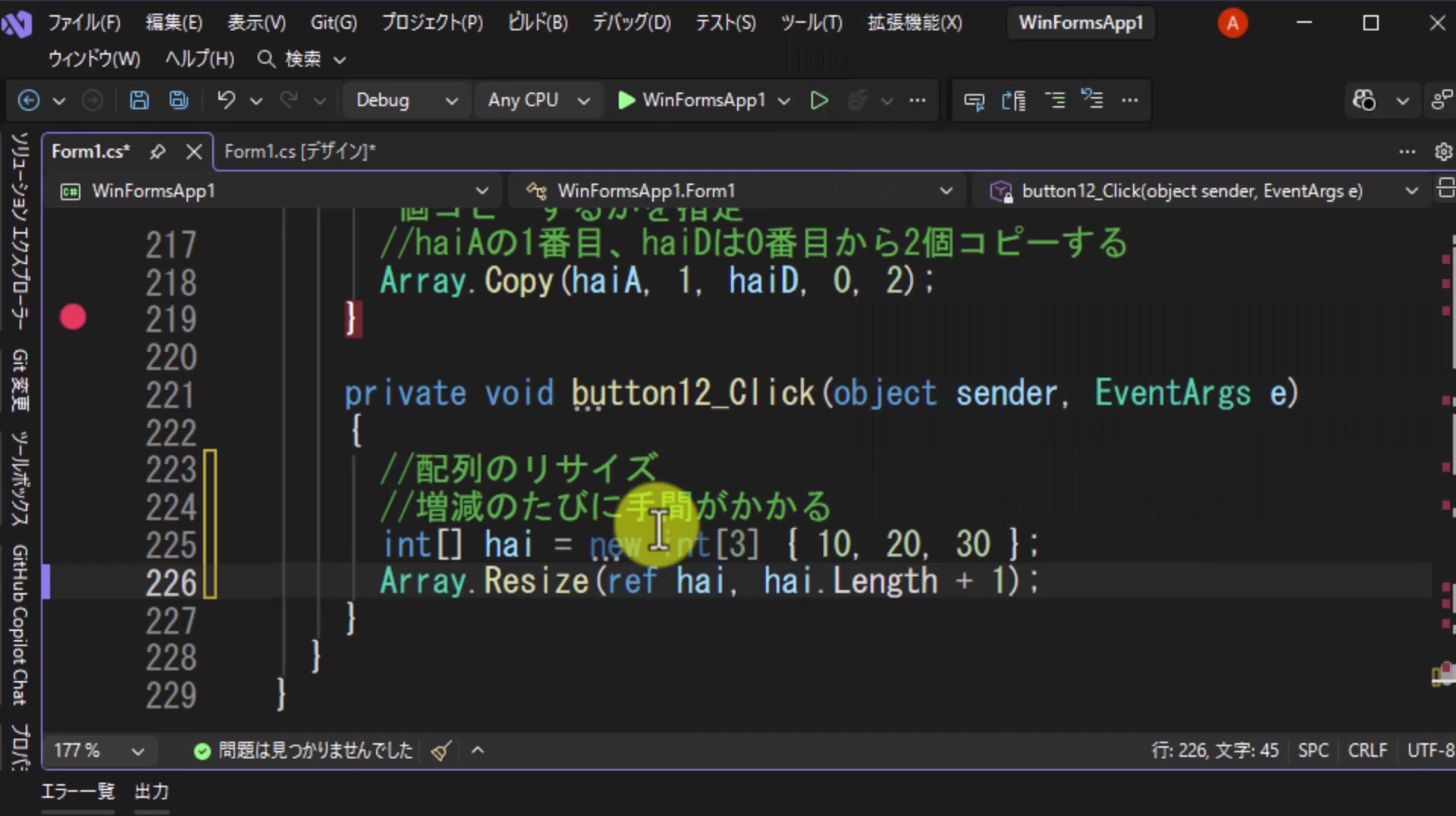This screenshot has width=1456, height=816.
Task: Open the ビルド(B) menu
Action: pyautogui.click(x=538, y=23)
